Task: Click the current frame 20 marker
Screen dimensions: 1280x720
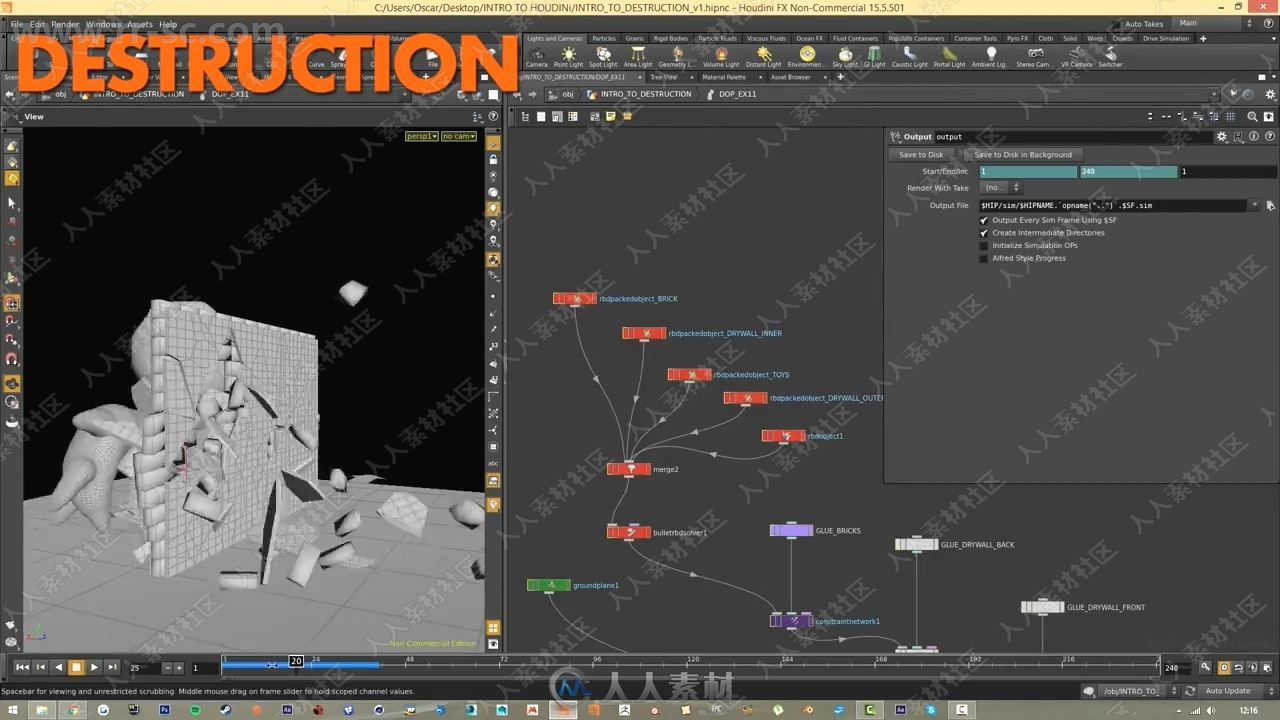Action: [296, 661]
